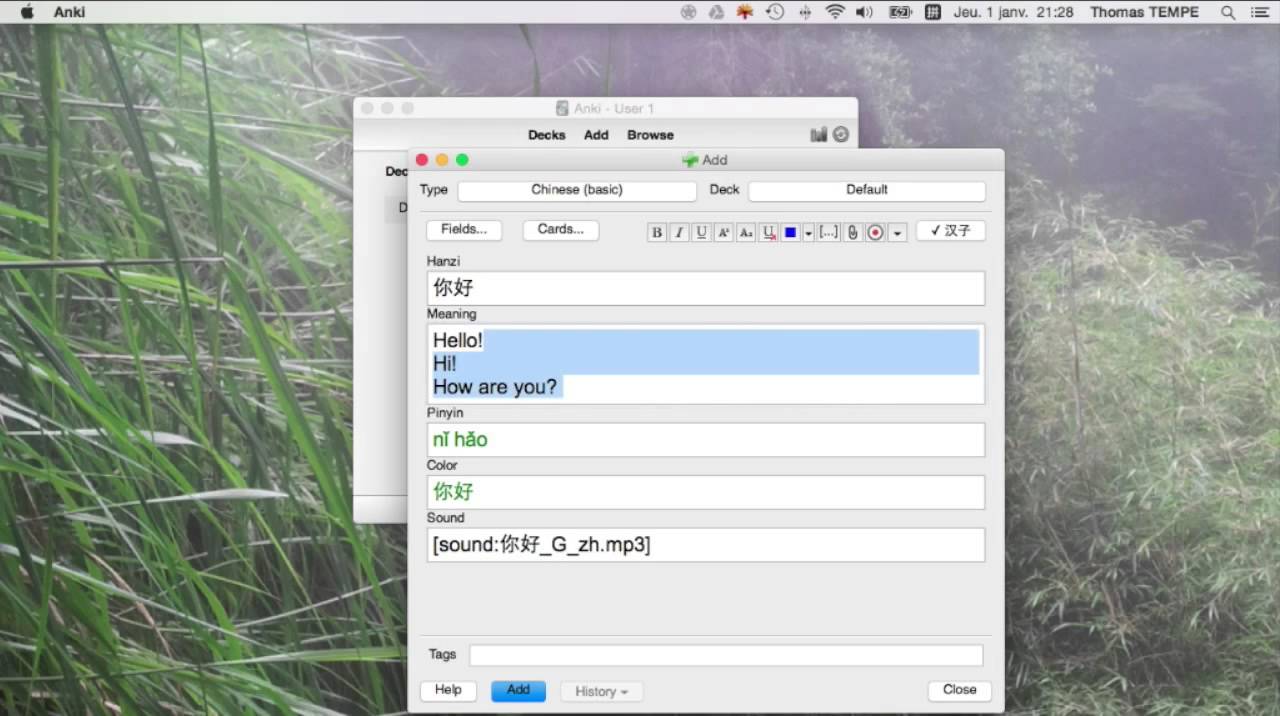The width and height of the screenshot is (1280, 716).
Task: Click the crosshair arrows menu bar icon
Action: point(805,12)
